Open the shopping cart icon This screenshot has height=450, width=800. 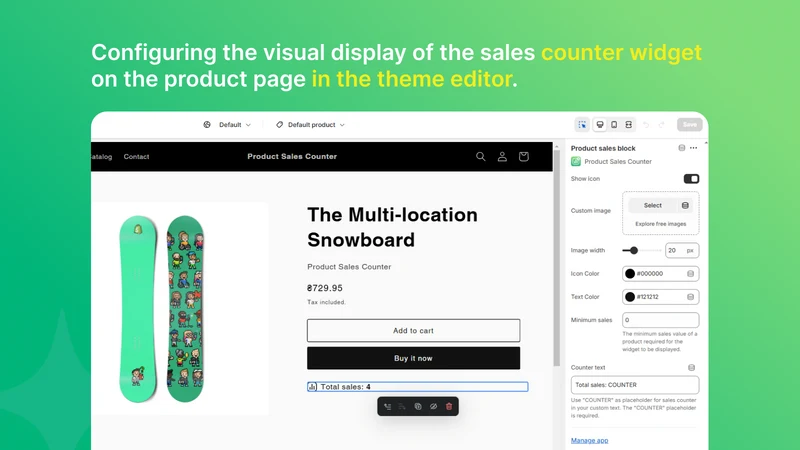pyautogui.click(x=523, y=157)
